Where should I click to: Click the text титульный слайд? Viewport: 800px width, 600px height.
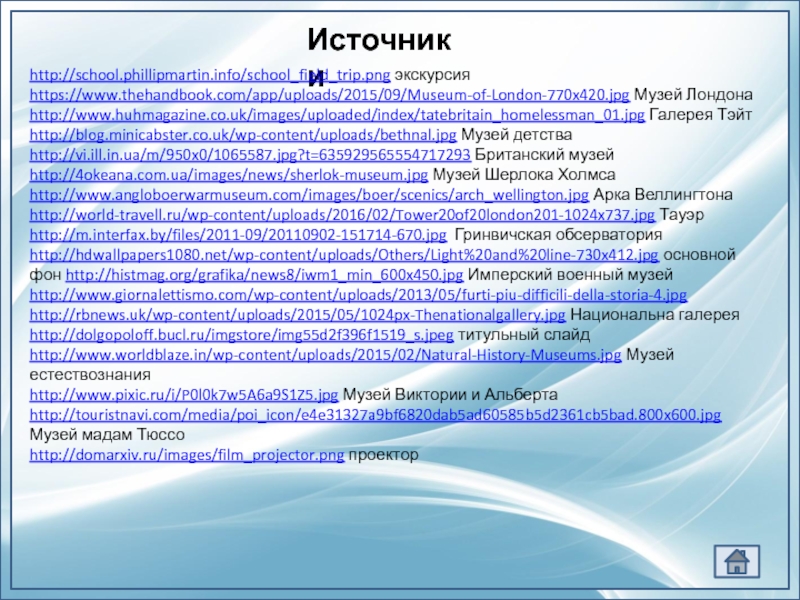click(x=524, y=335)
